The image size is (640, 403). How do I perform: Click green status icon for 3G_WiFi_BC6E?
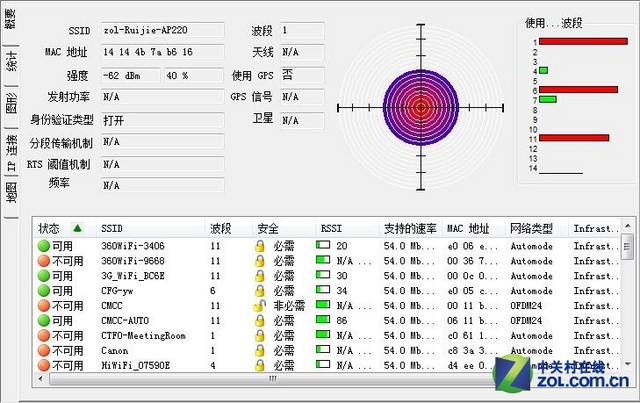(44, 276)
